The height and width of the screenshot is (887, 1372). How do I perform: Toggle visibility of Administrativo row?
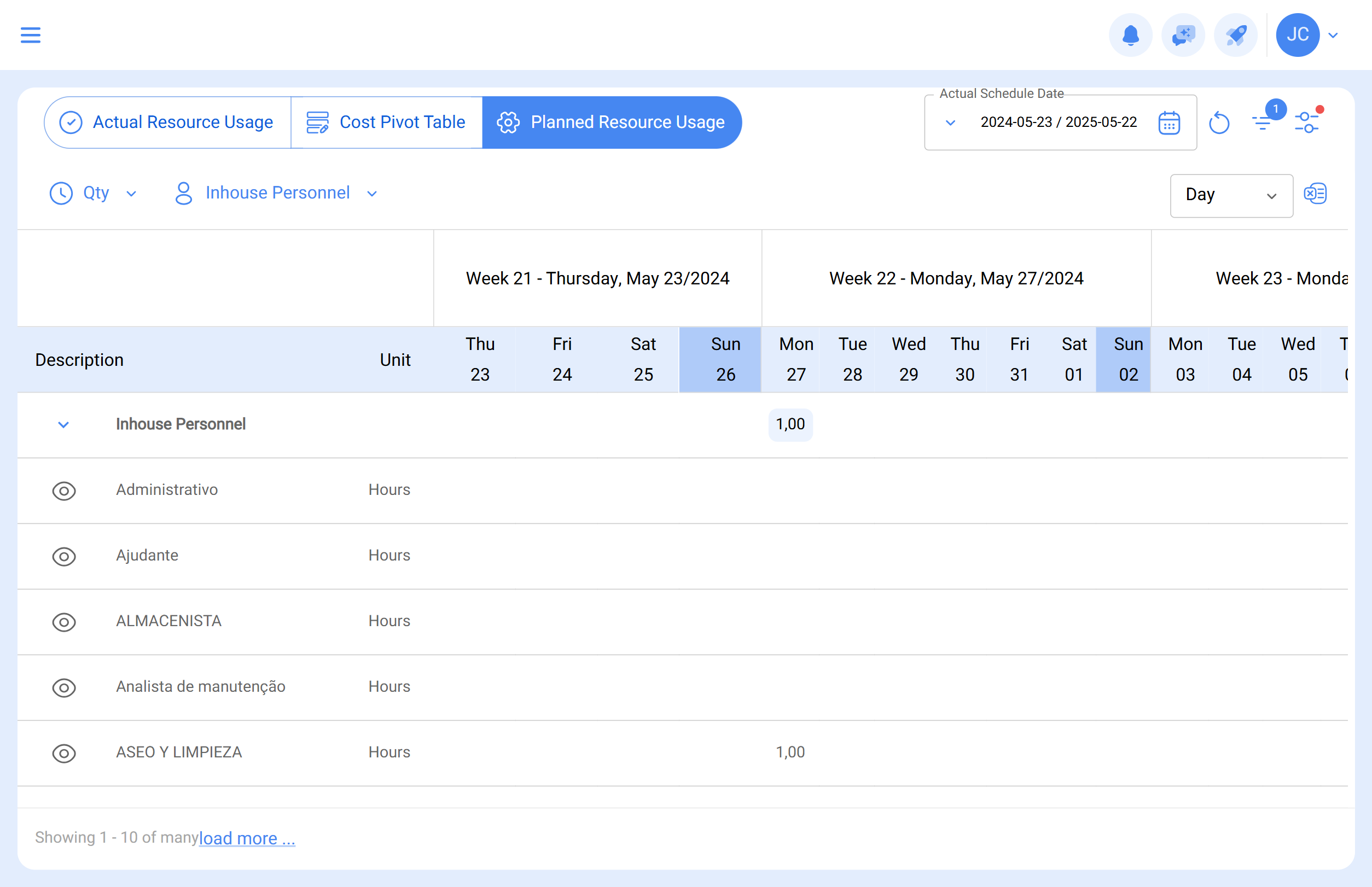[x=64, y=491]
